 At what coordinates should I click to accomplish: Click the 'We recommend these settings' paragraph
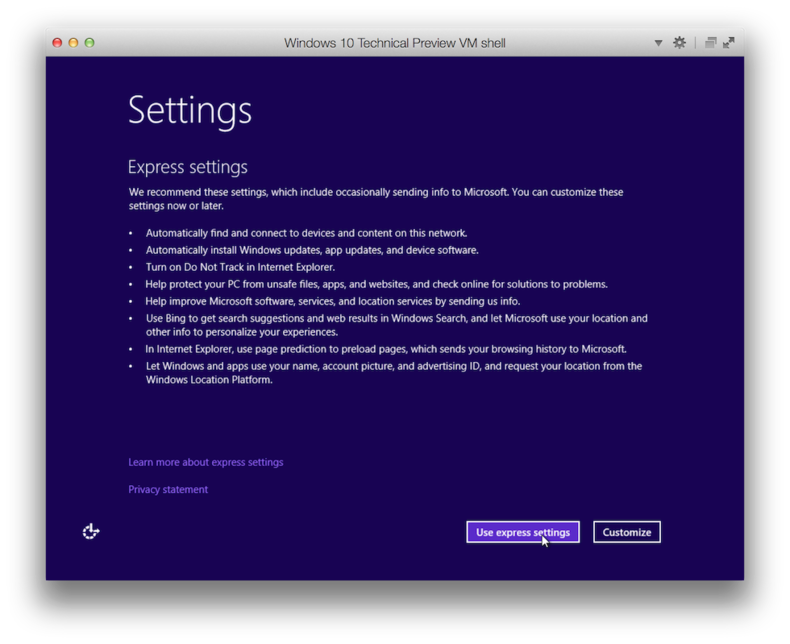[376, 199]
